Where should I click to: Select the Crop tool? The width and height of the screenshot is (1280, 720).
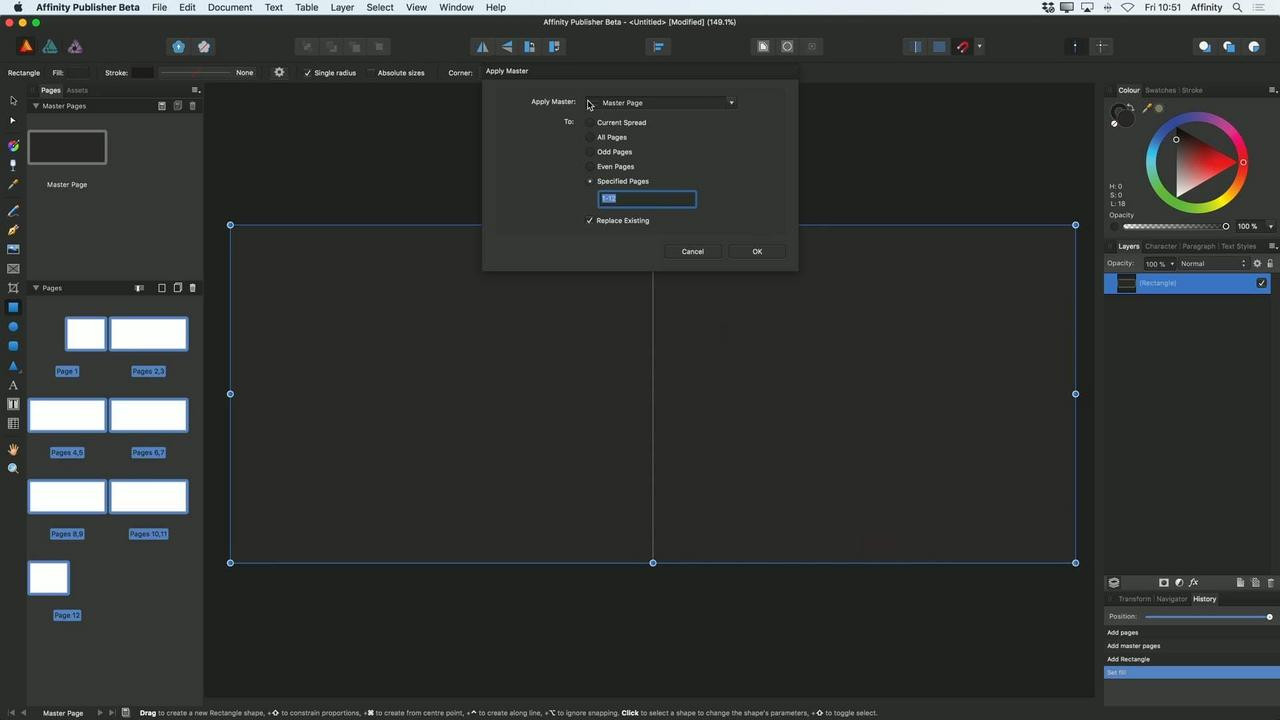tap(13, 288)
